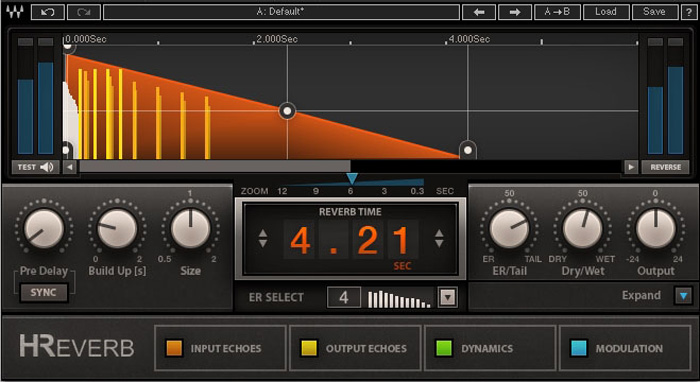Viewport: 700px width, 382px height.
Task: Click the Waves logo icon
Action: [15, 12]
